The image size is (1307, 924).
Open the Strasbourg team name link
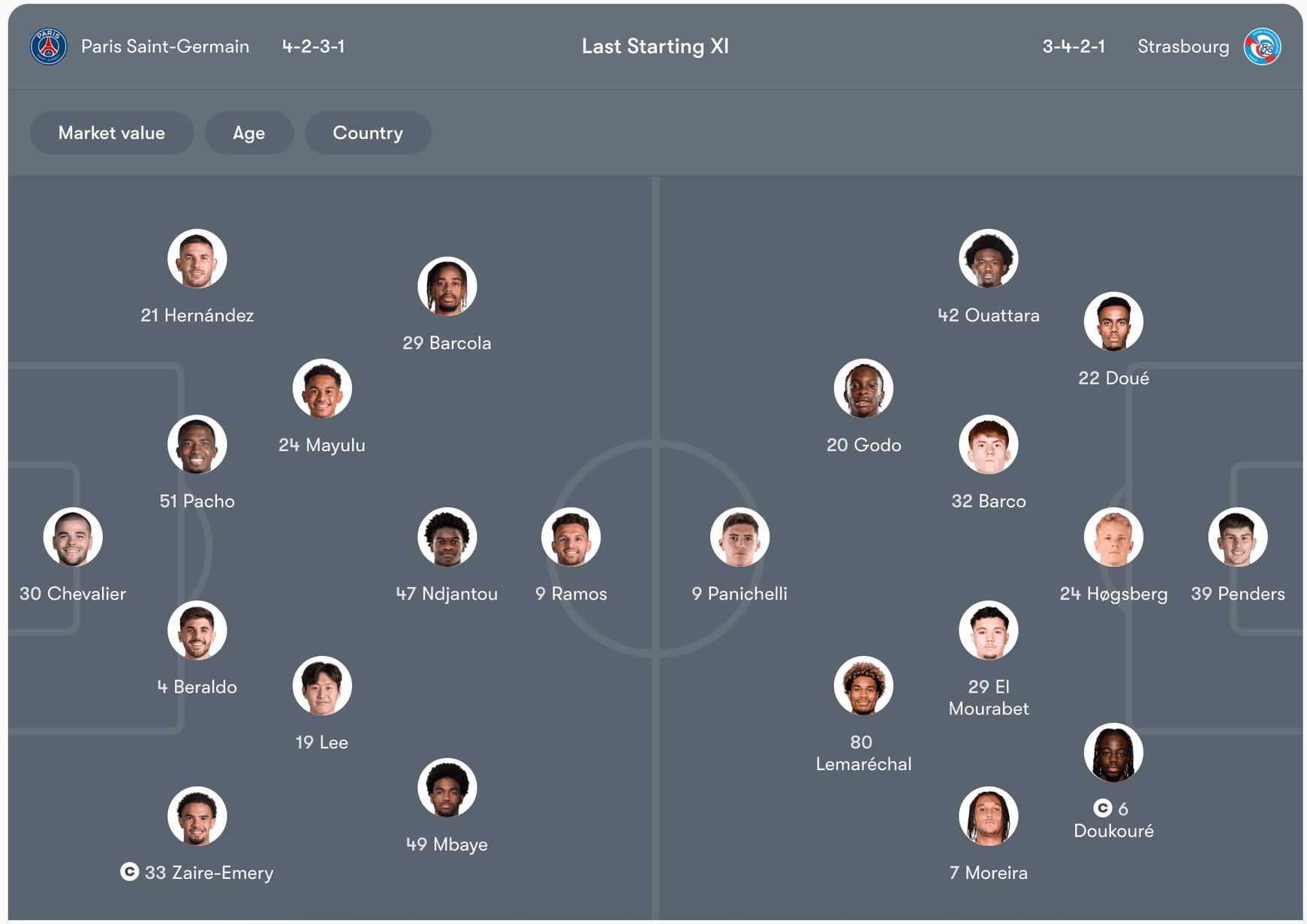tap(1183, 47)
